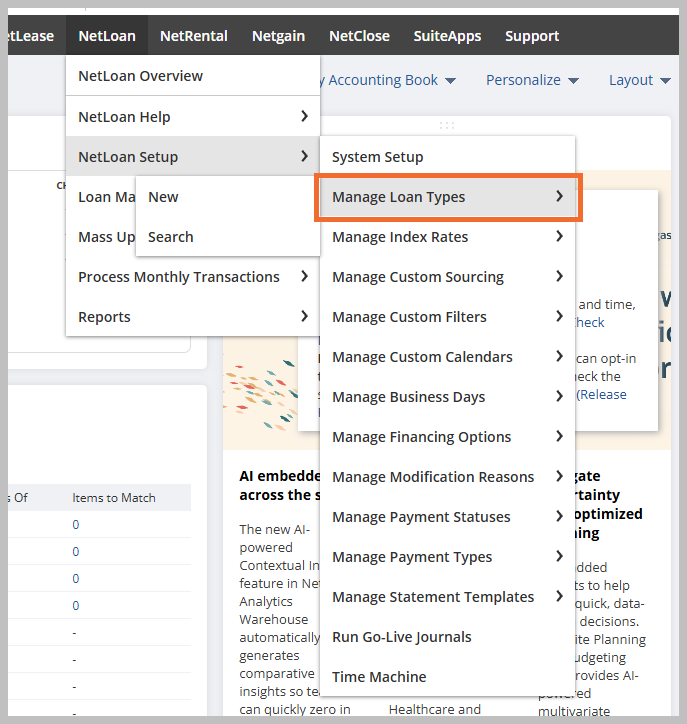Select Manage Custom Calendars entry

click(447, 356)
